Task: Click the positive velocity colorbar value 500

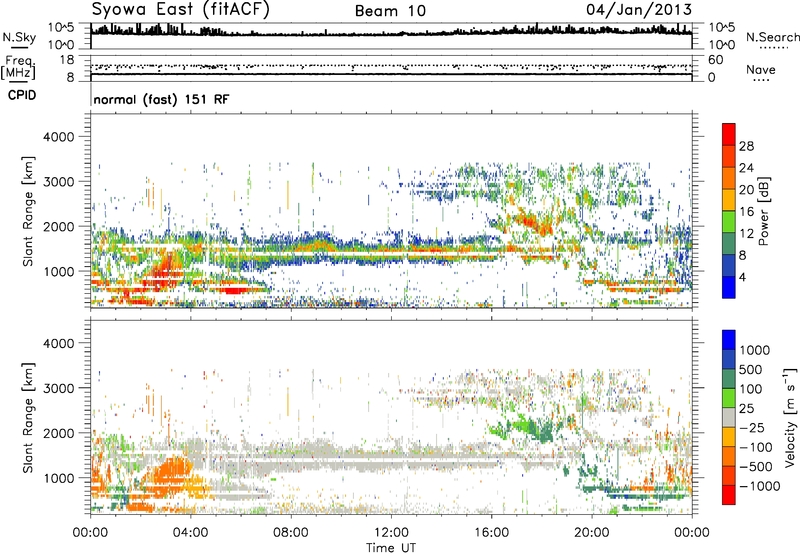Action: 751,369
